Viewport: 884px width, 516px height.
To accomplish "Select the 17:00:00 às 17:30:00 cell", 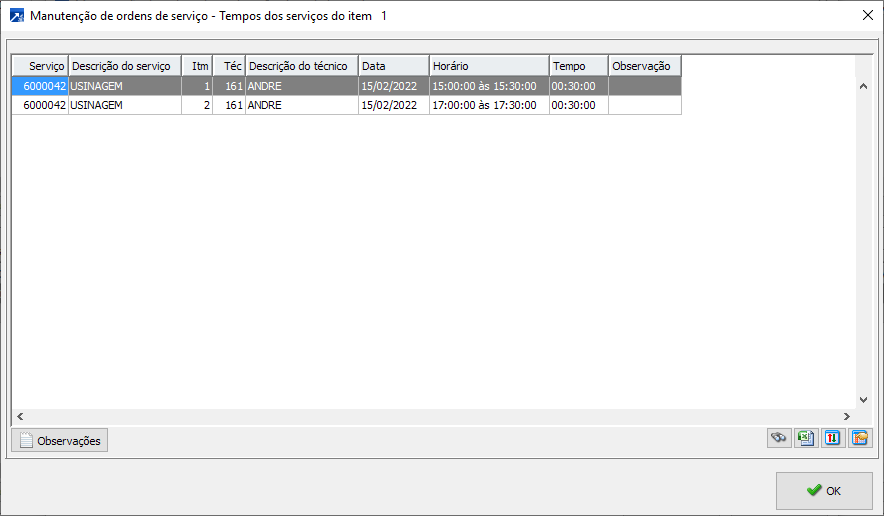I will (x=489, y=105).
